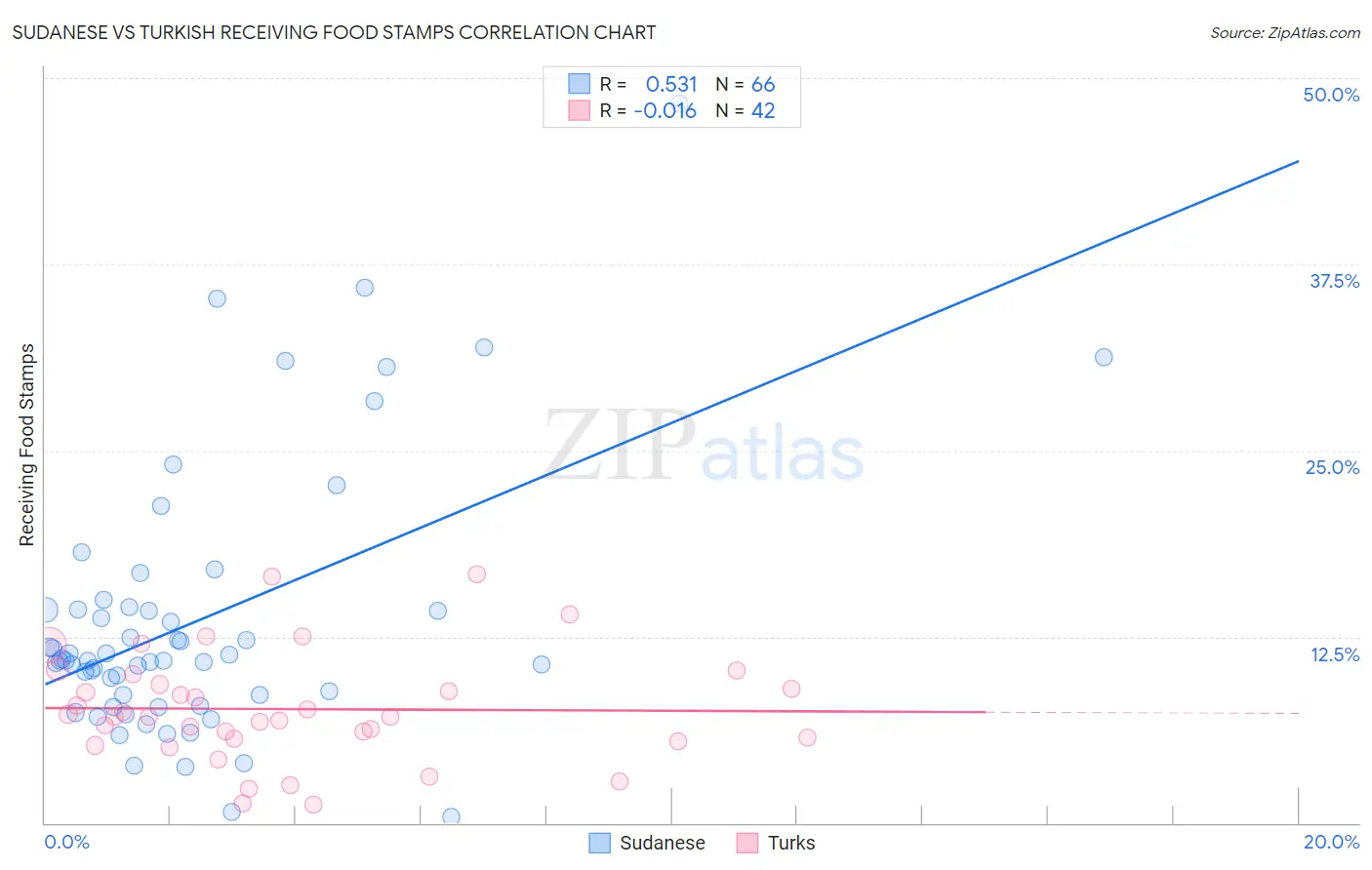Click the far-right Sudanese point near 31%

(x=1104, y=357)
